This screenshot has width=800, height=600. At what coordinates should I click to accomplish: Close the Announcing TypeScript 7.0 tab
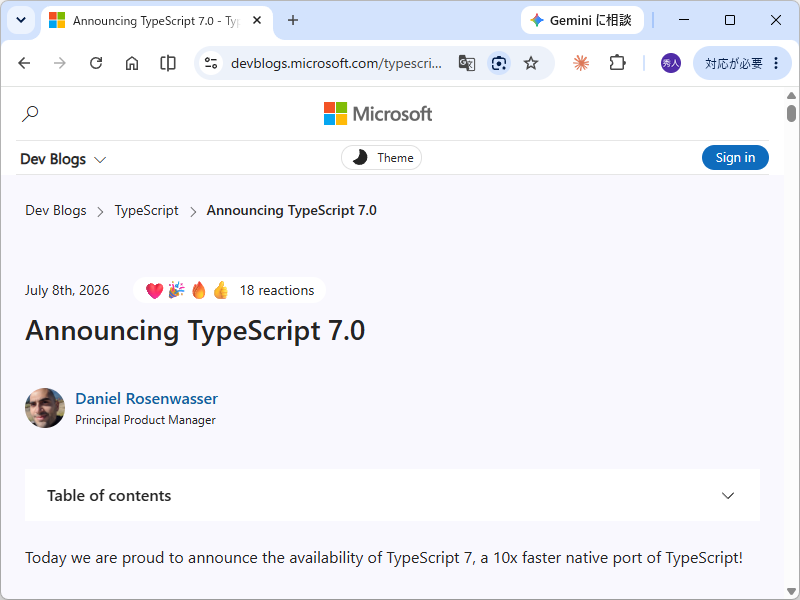(257, 20)
